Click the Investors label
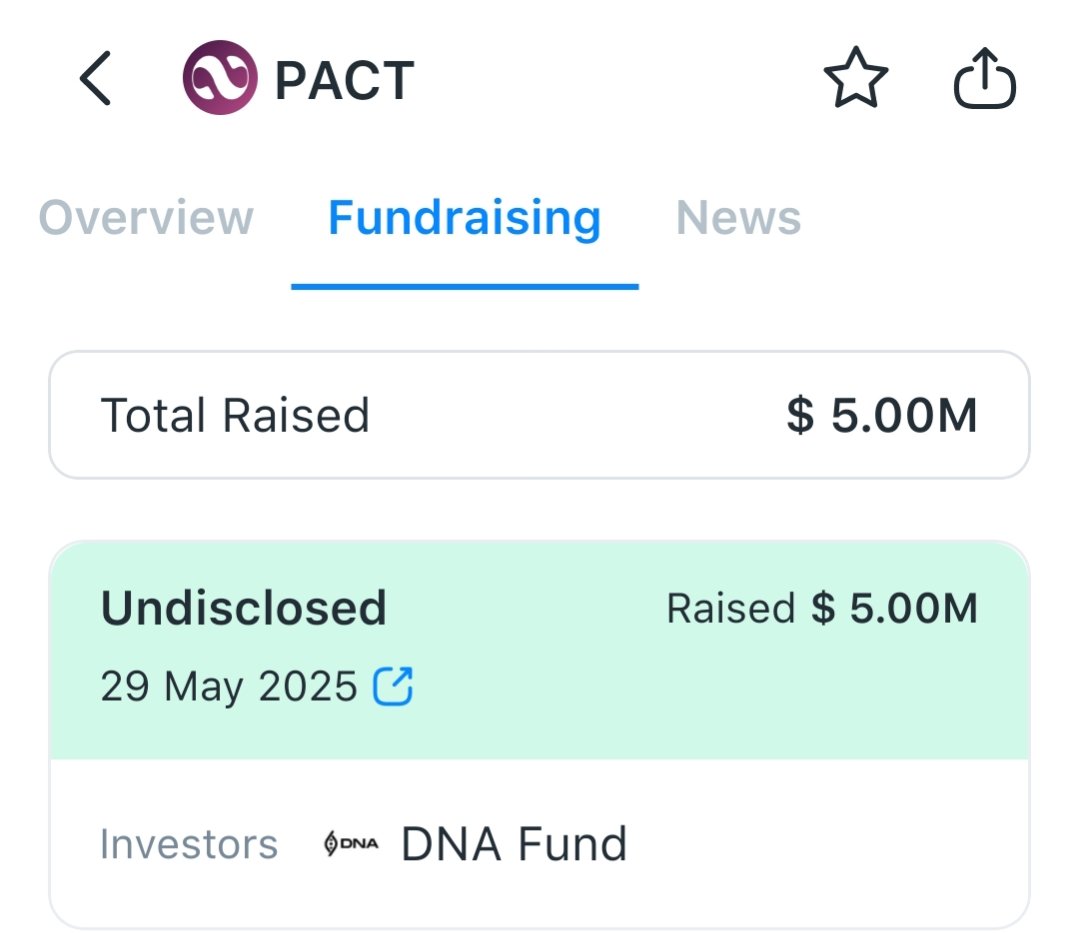The width and height of the screenshot is (1079, 933). coord(189,845)
